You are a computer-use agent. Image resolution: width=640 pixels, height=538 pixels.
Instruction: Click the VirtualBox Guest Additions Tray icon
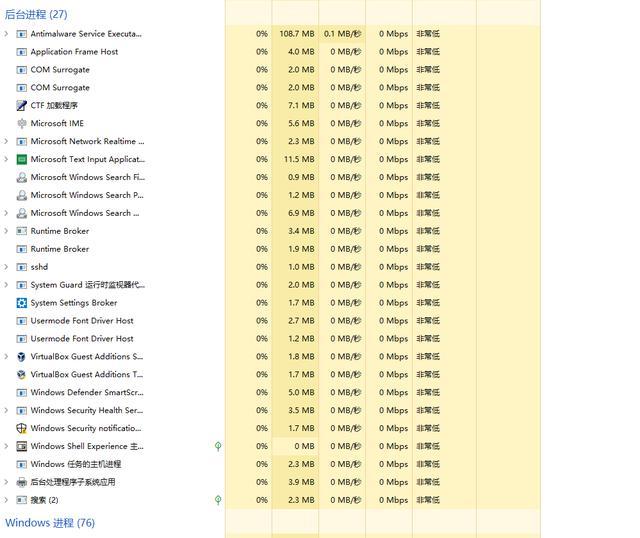point(22,375)
